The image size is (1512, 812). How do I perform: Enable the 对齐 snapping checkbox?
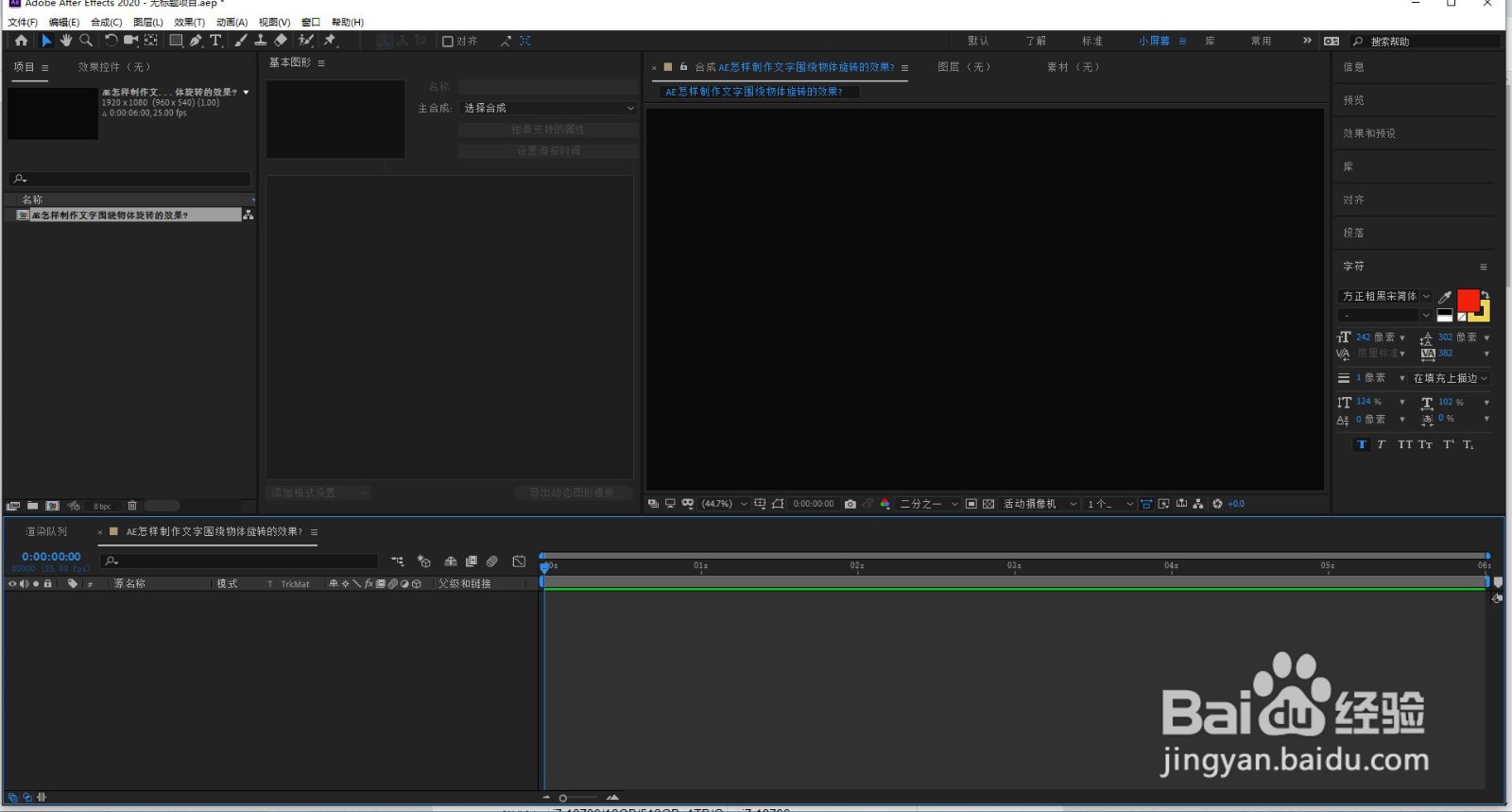click(448, 41)
